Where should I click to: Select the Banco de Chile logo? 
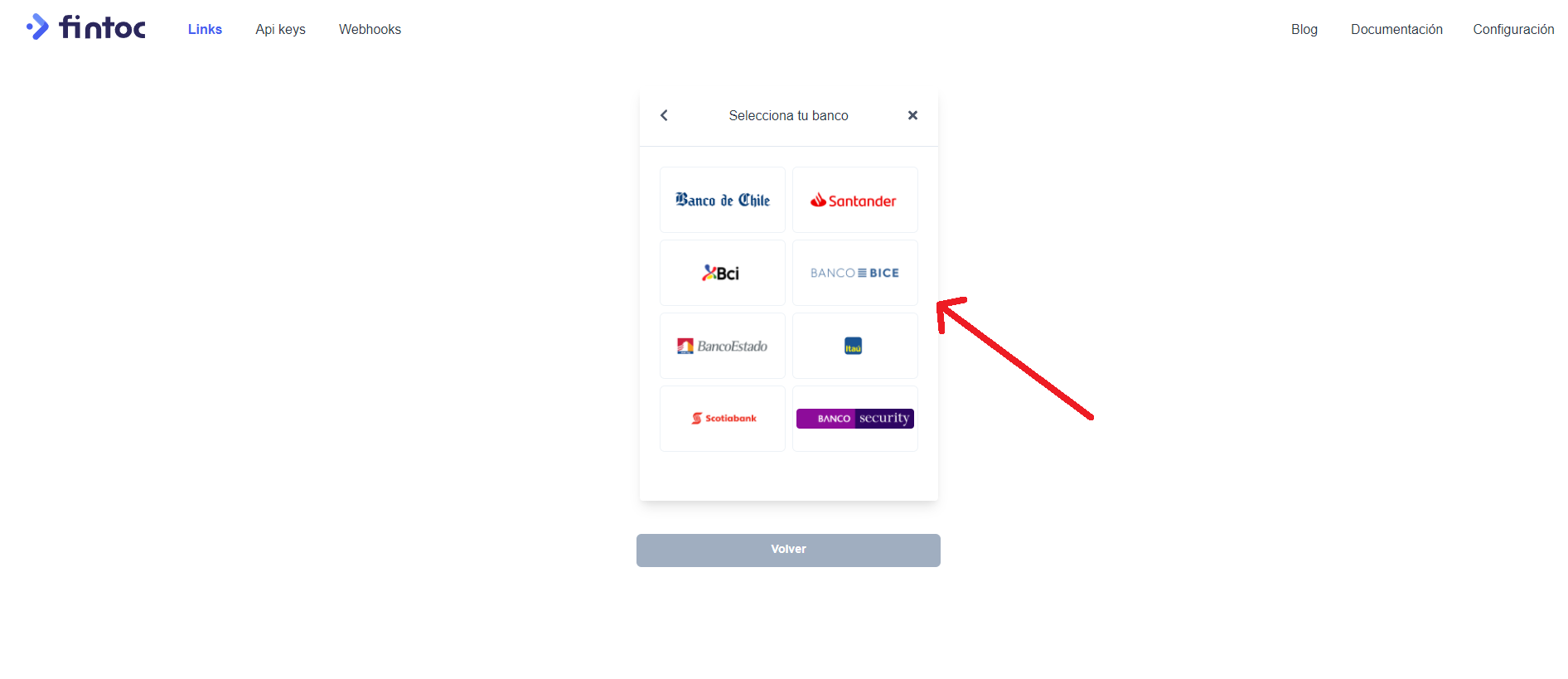(x=722, y=200)
